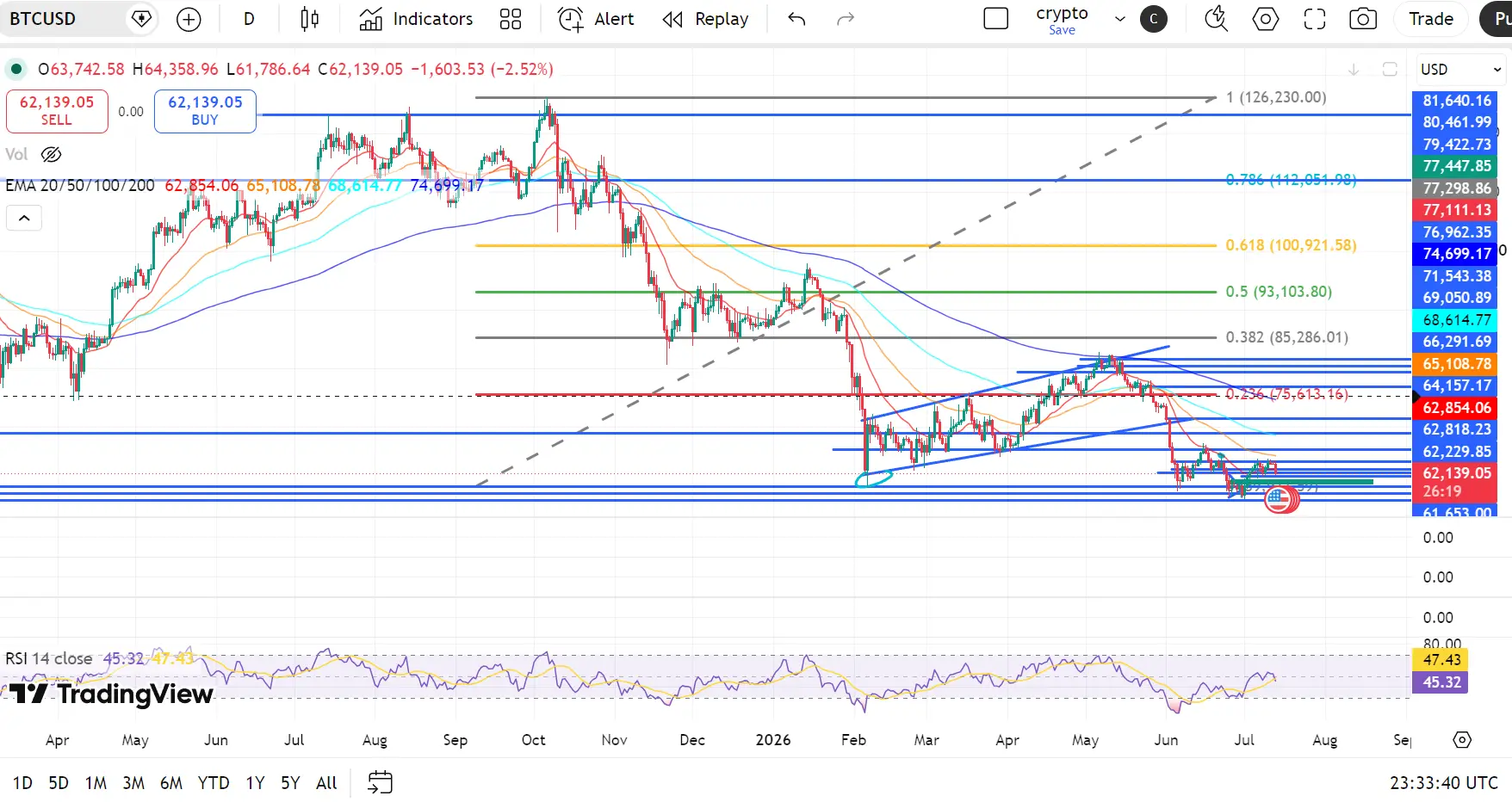Collapse the indicator legend chevron
This screenshot has height=802, width=1512.
24,218
